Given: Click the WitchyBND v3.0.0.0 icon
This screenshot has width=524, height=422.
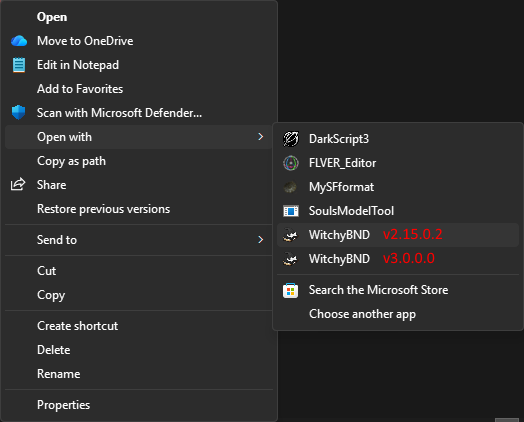Looking at the screenshot, I should click(x=290, y=259).
